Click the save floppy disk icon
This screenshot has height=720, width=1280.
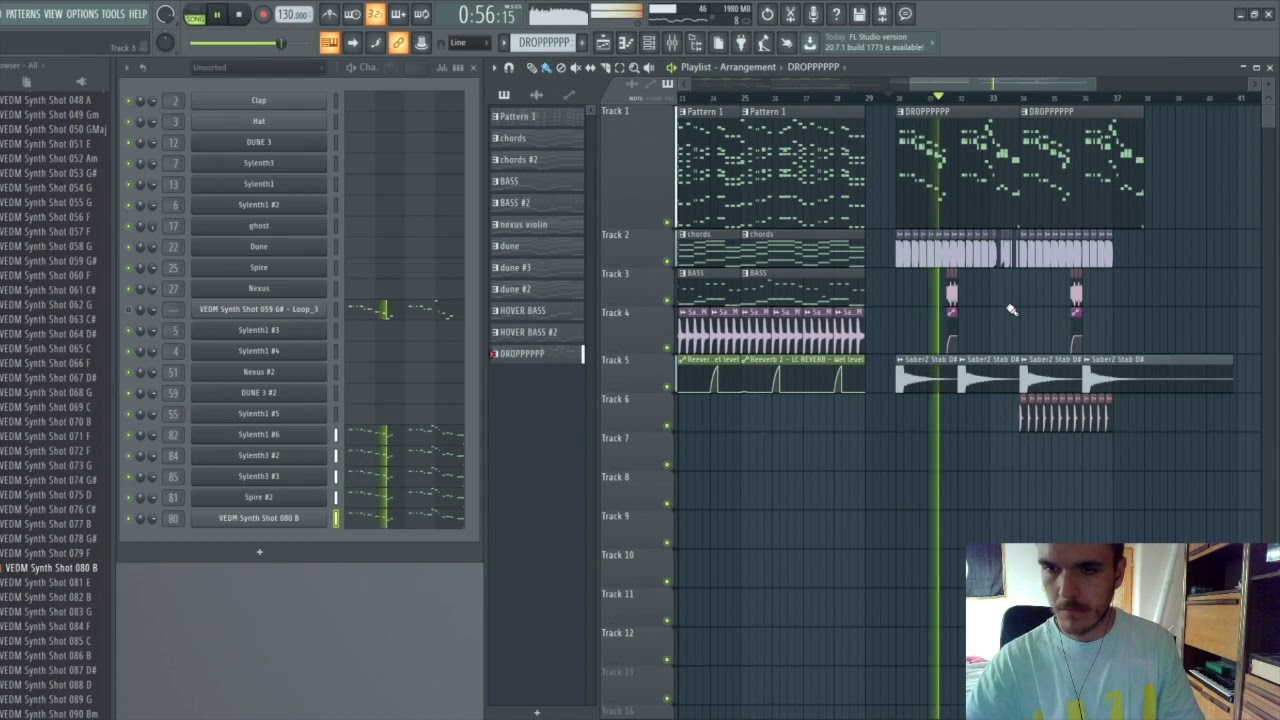(859, 14)
